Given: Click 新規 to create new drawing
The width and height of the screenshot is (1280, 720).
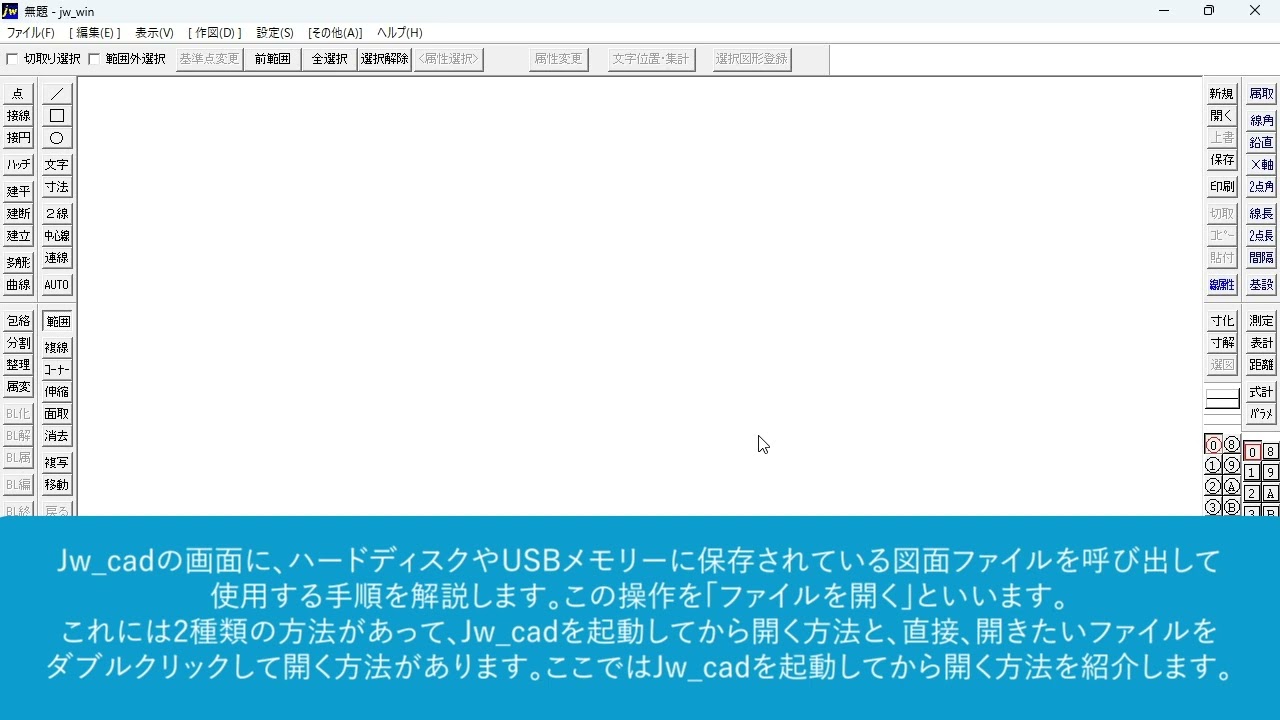Looking at the screenshot, I should click(1222, 94).
